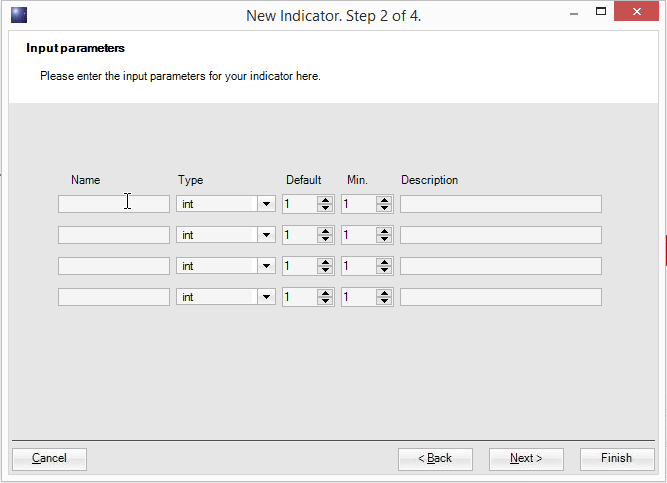Image resolution: width=667 pixels, height=483 pixels.
Task: Proceed with the Next > button
Action: [526, 459]
